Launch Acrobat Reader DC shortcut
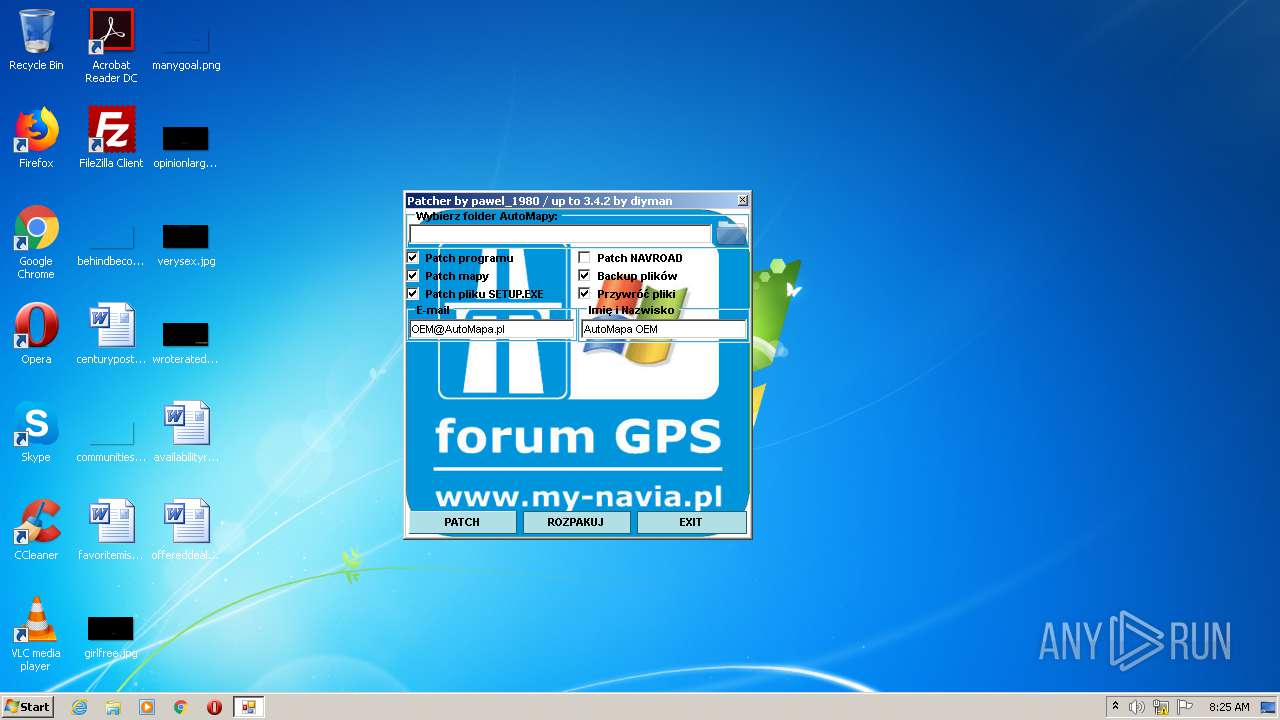This screenshot has height=720, width=1280. click(111, 46)
